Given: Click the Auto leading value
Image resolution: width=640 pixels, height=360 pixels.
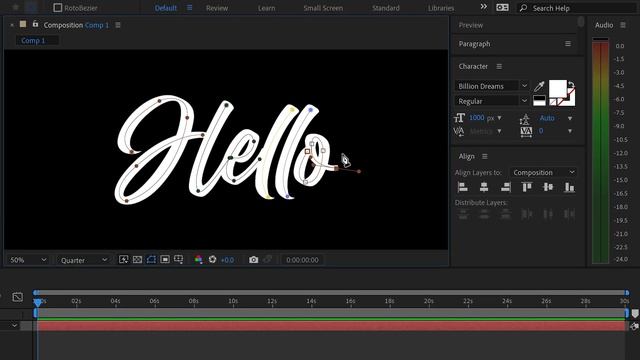Looking at the screenshot, I should (547, 118).
